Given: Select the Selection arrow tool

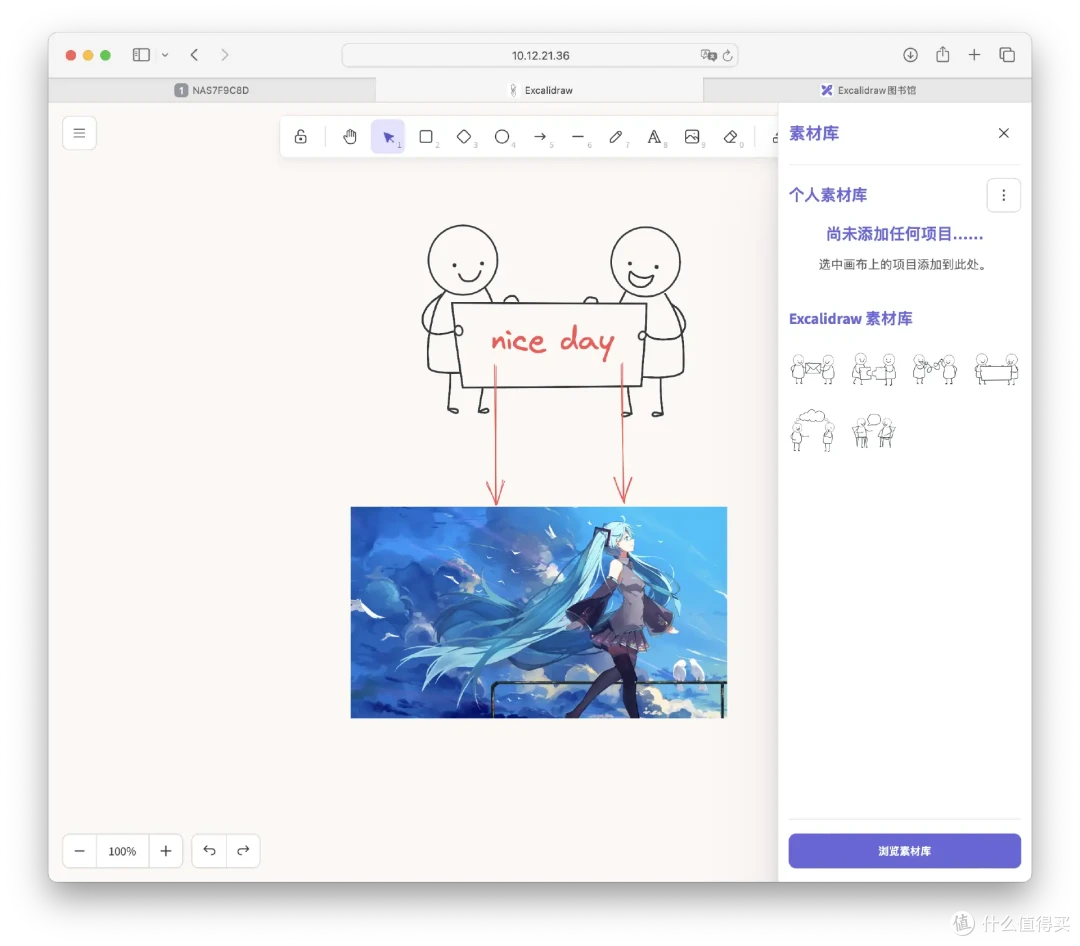Looking at the screenshot, I should tap(388, 136).
